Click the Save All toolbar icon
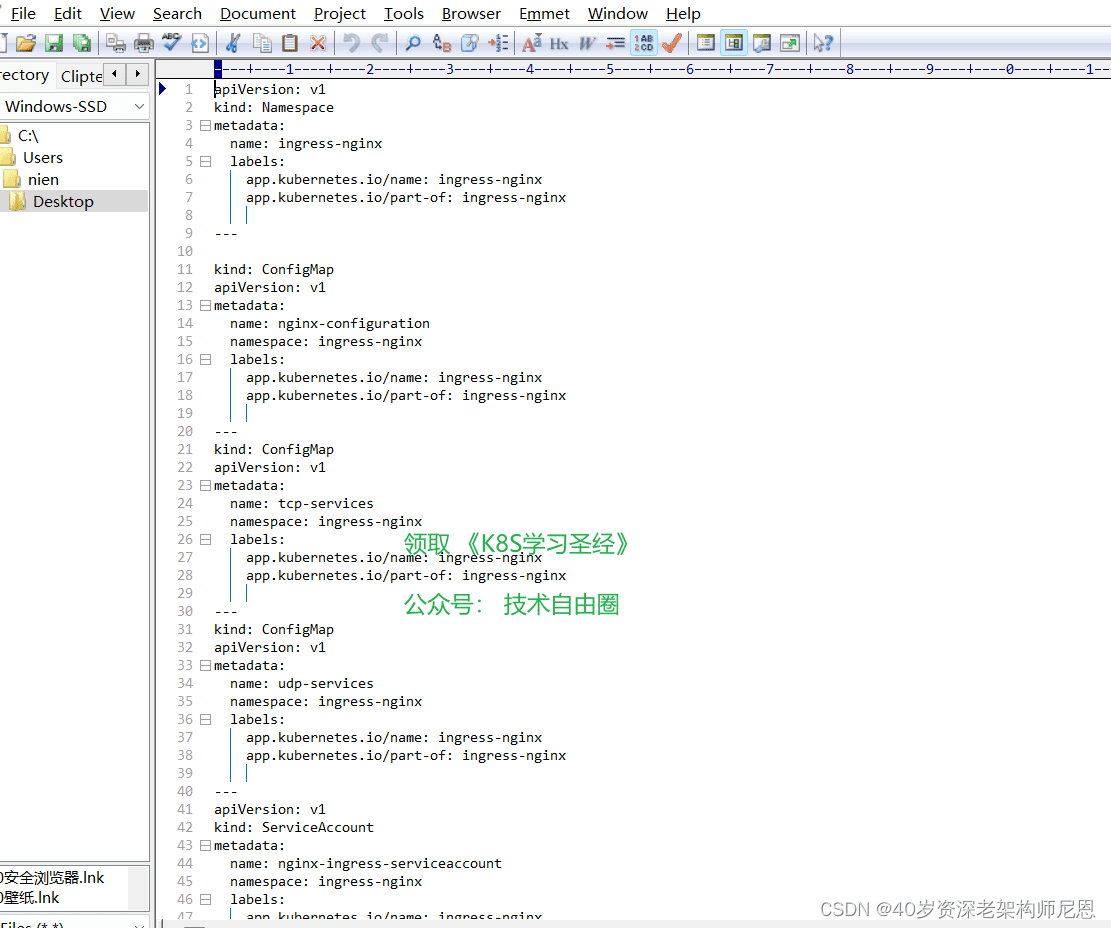 point(82,43)
